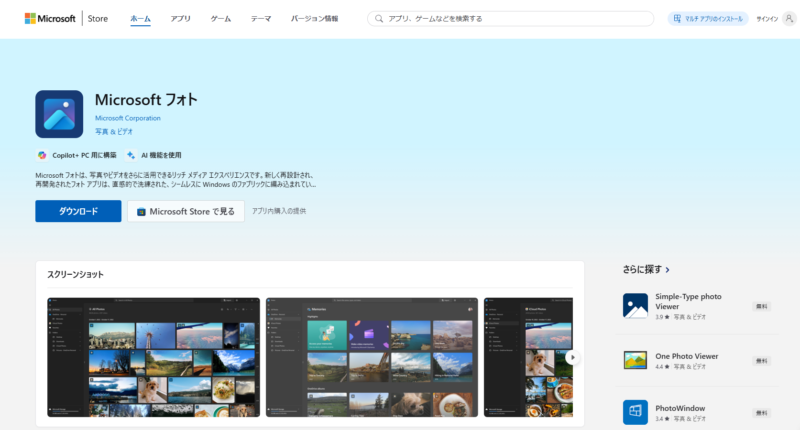Expand さらに探す with its chevron
Screen dimensions: 800x430
(x=667, y=270)
